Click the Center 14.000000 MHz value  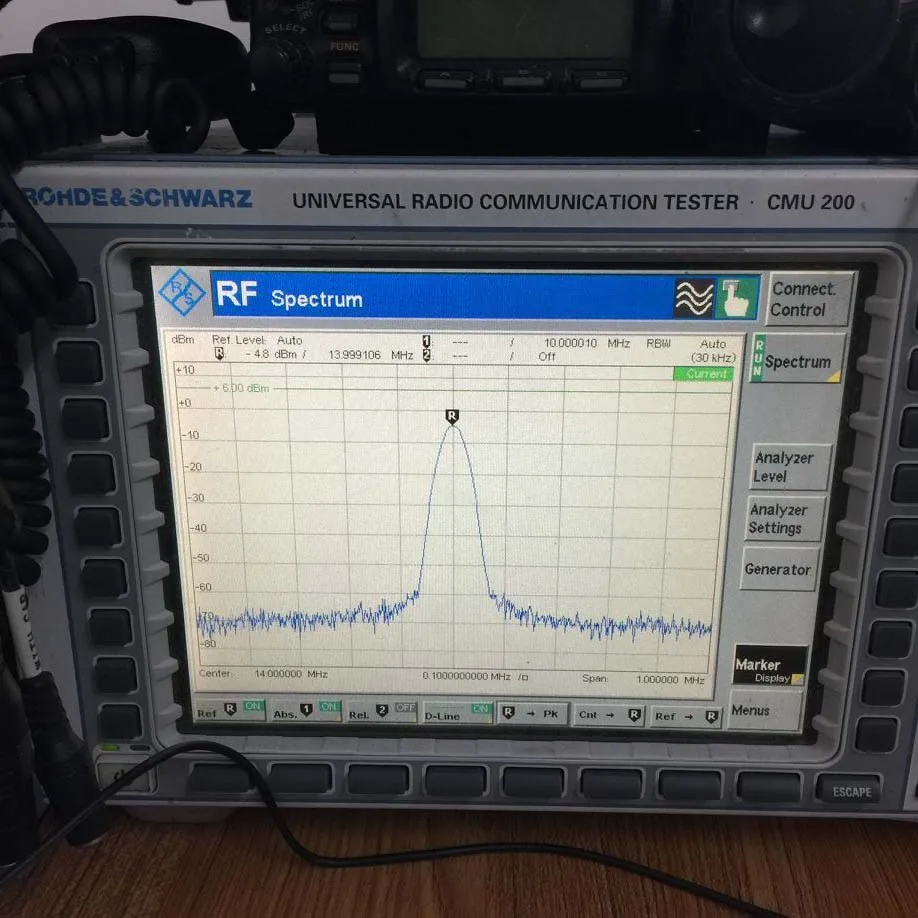pos(291,674)
